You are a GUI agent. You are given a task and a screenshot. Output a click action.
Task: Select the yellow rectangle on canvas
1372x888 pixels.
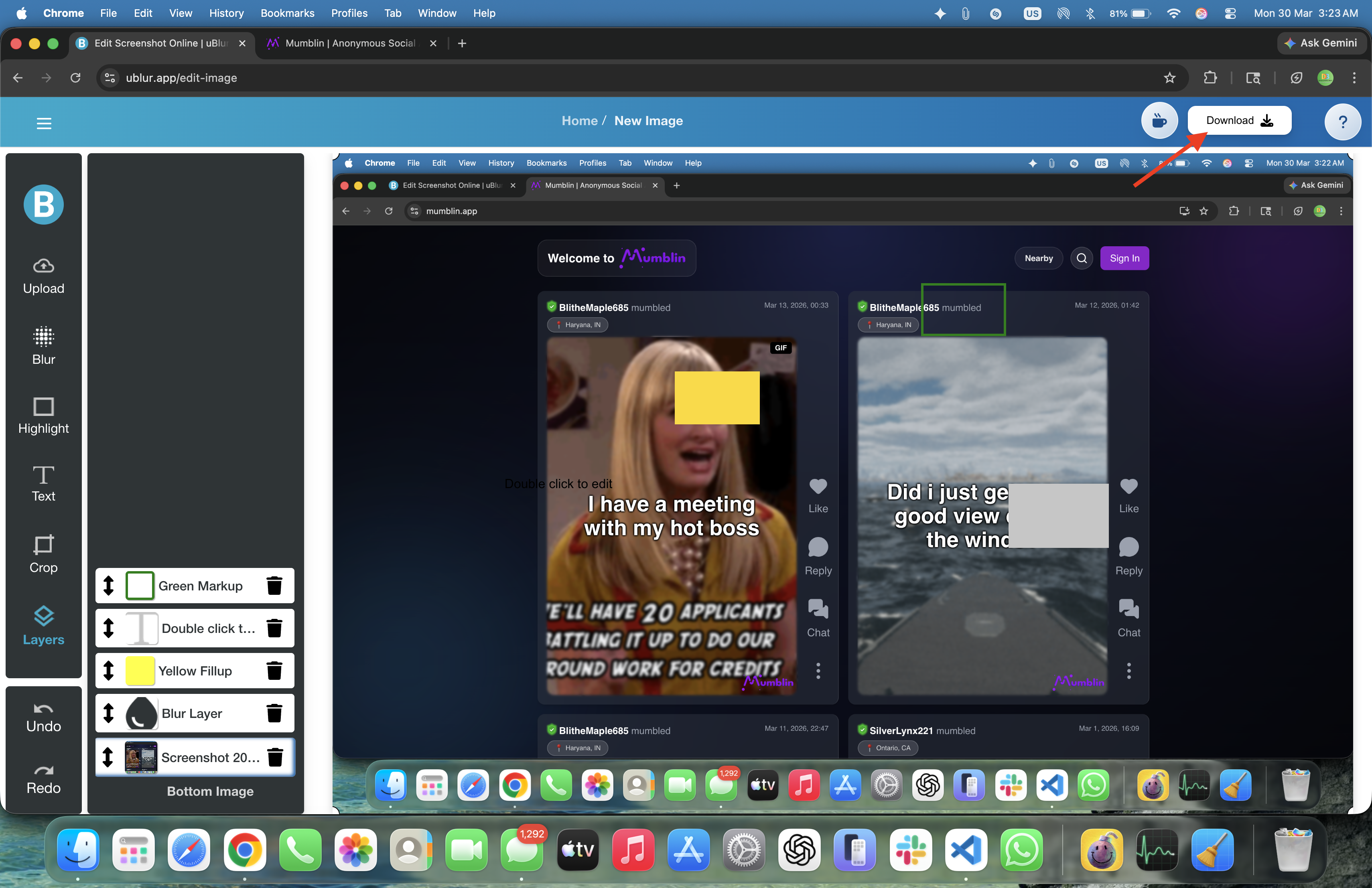coord(716,397)
